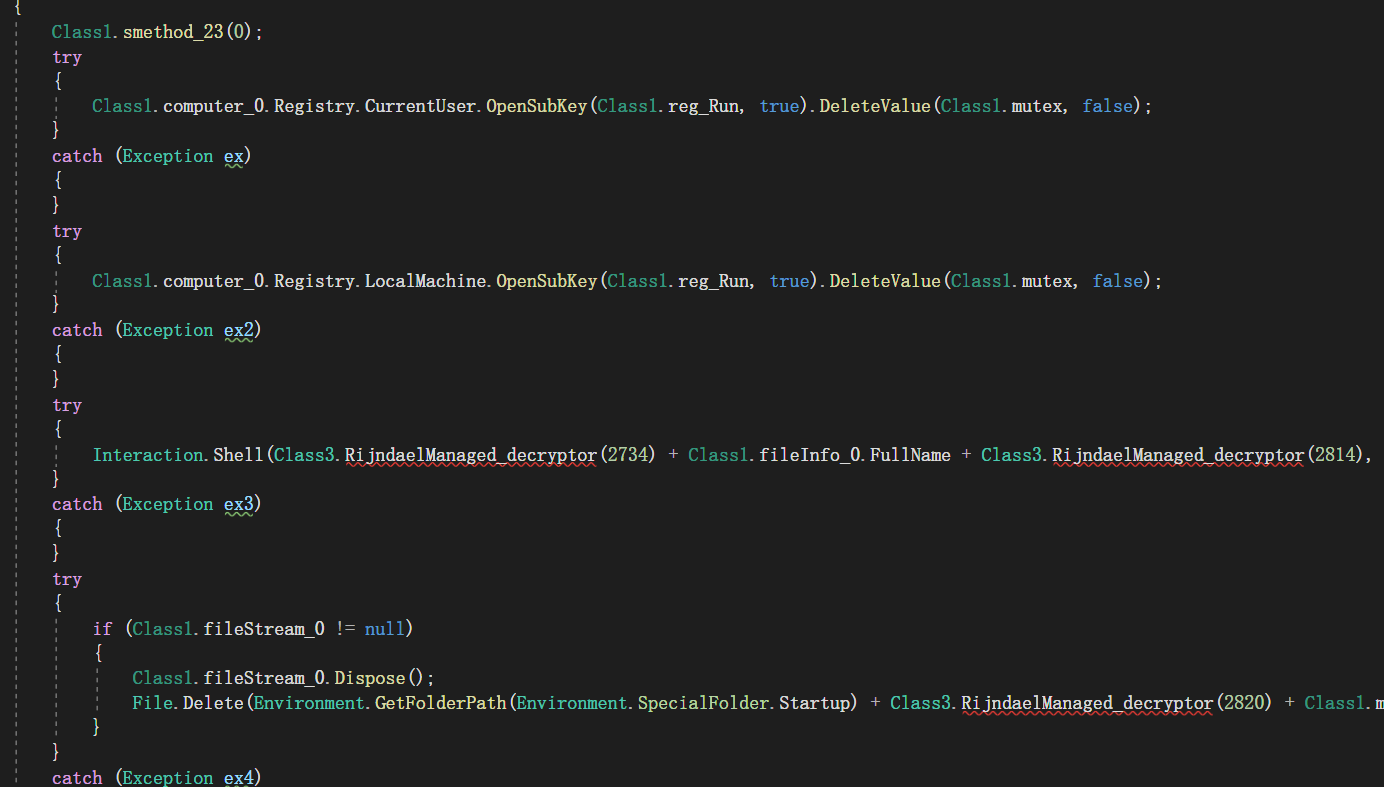Click the try keyword above the if statement
Screen dimensions: 1384x787
click(x=67, y=580)
